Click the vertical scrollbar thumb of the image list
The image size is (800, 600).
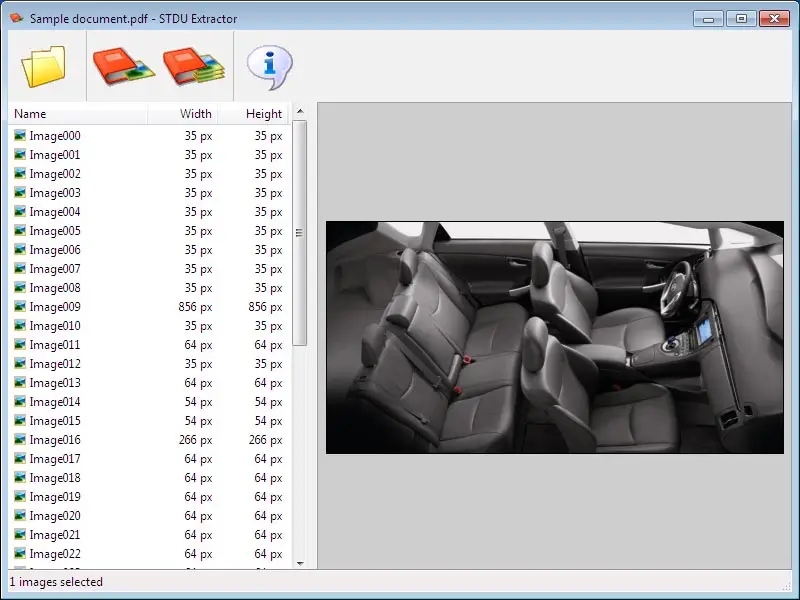click(x=300, y=233)
